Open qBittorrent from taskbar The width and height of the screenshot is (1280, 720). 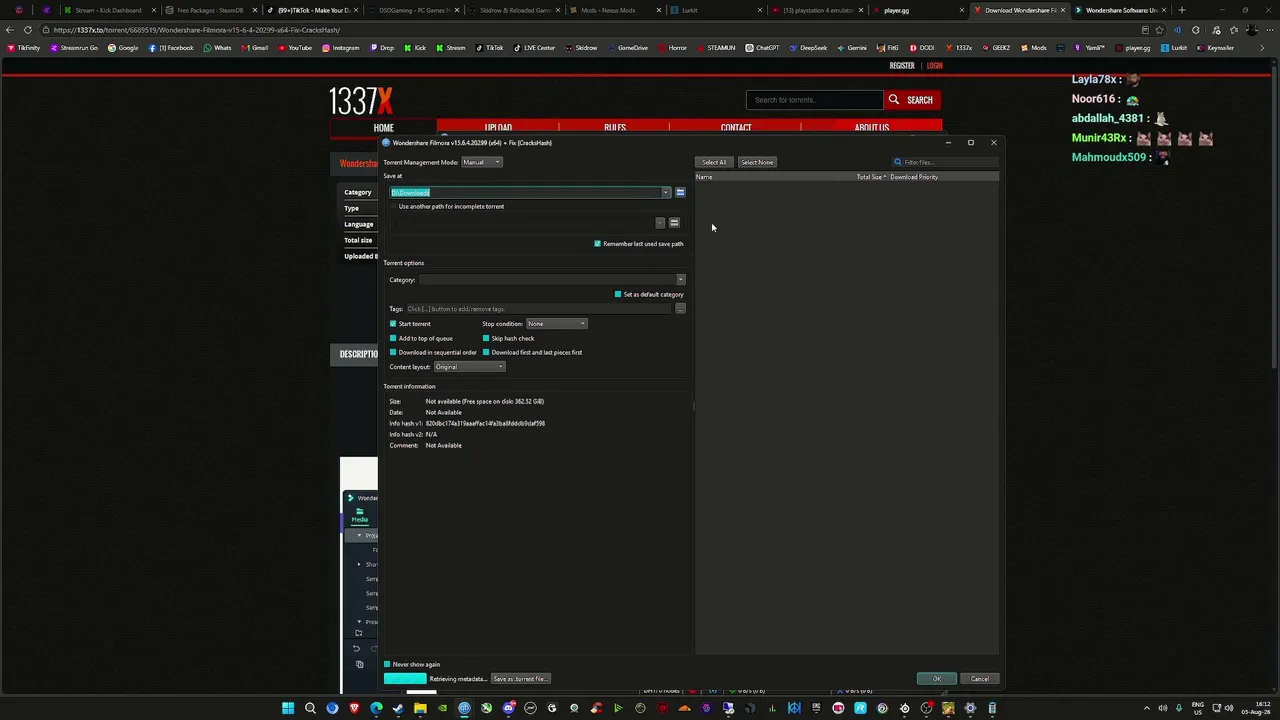(464, 708)
